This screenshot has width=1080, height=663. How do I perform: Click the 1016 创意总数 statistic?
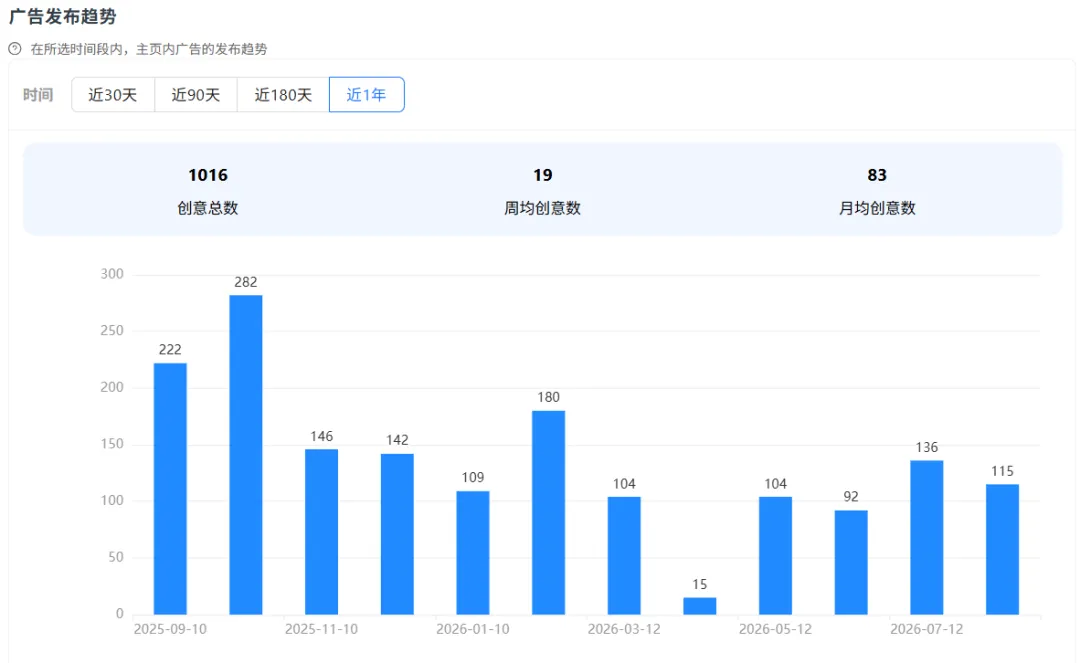coord(207,191)
